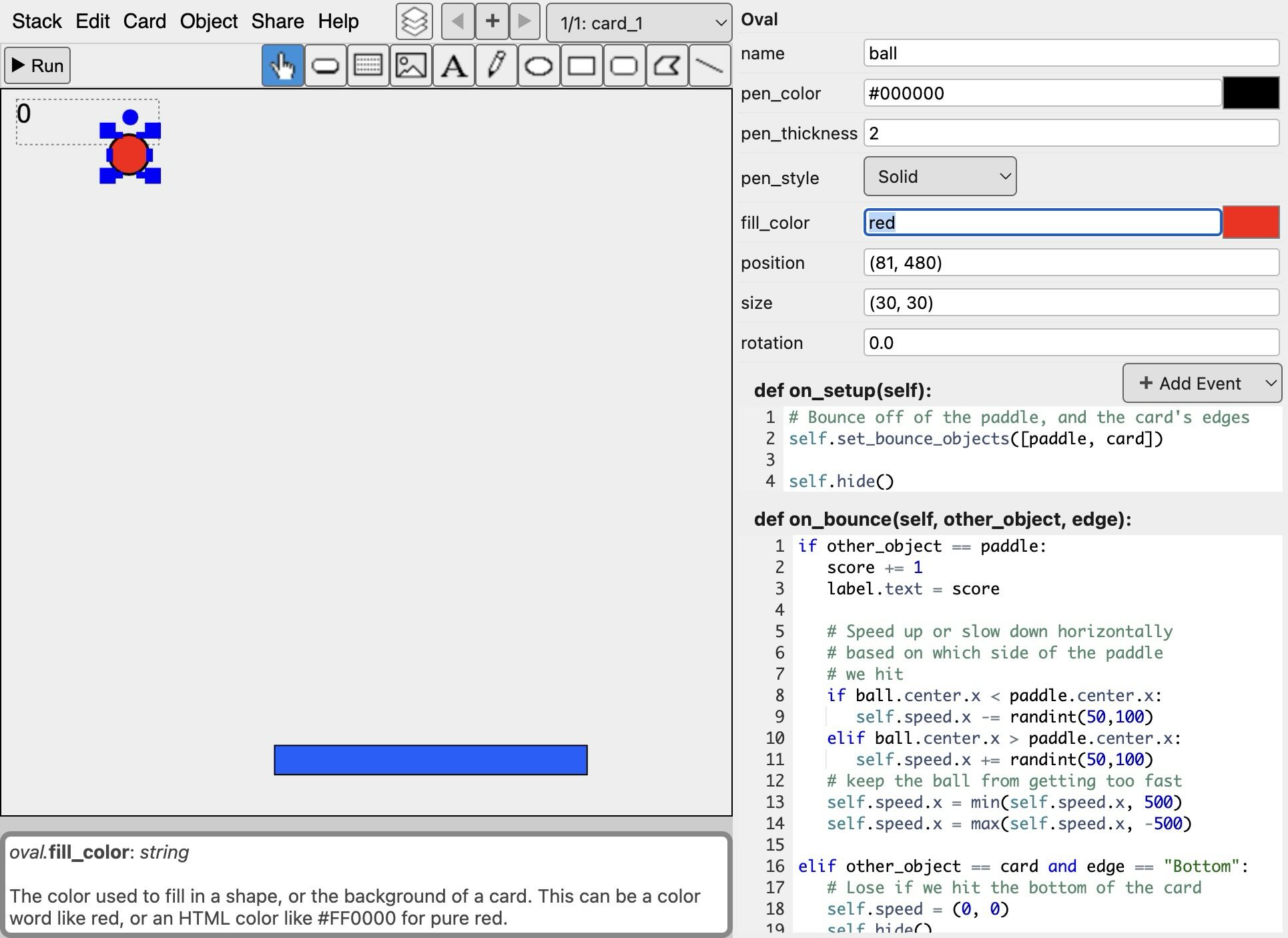This screenshot has width=1288, height=938.
Task: Select the Text Field tool
Action: click(x=368, y=65)
